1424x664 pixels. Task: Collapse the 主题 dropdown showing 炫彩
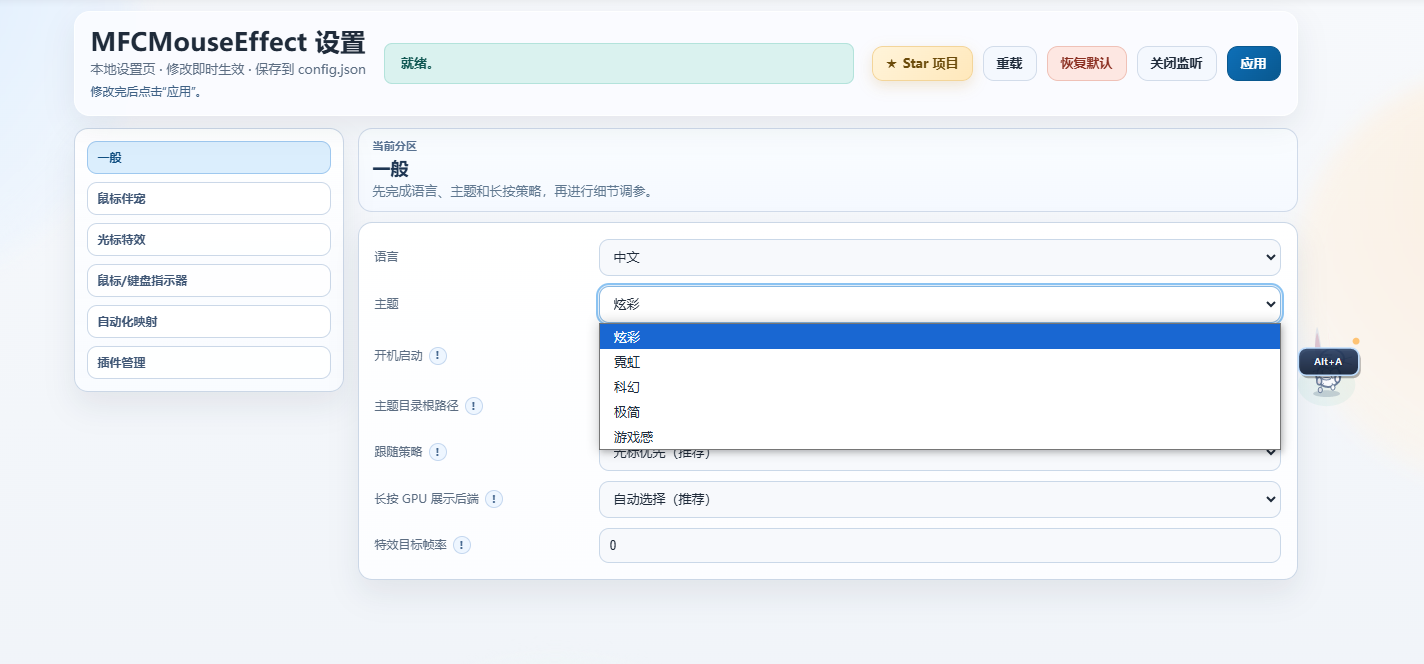click(x=939, y=303)
